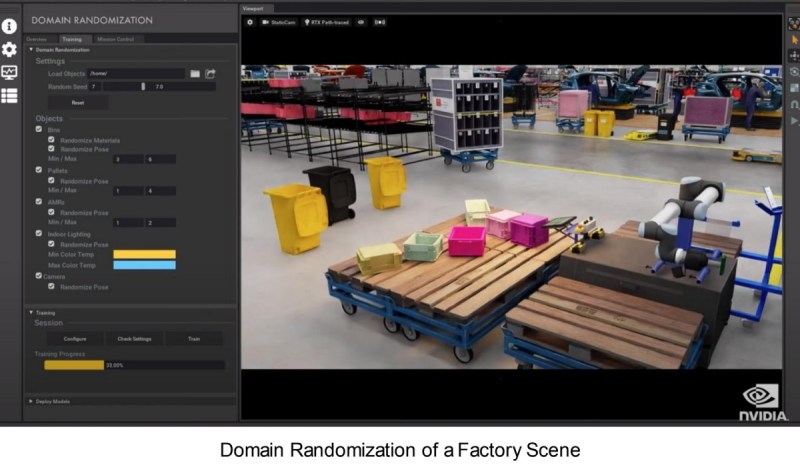Uncheck the Bins objects checkbox
This screenshot has height=465, width=800.
pyautogui.click(x=39, y=129)
